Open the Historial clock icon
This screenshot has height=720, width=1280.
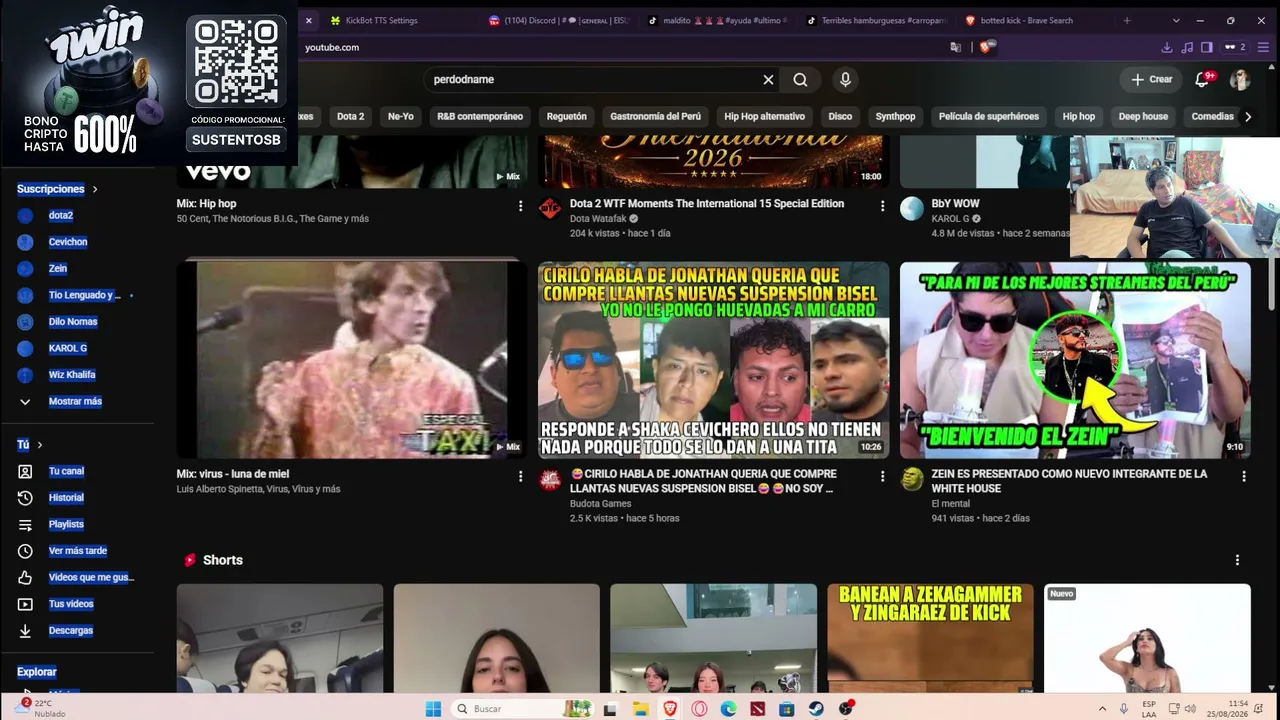pos(25,498)
